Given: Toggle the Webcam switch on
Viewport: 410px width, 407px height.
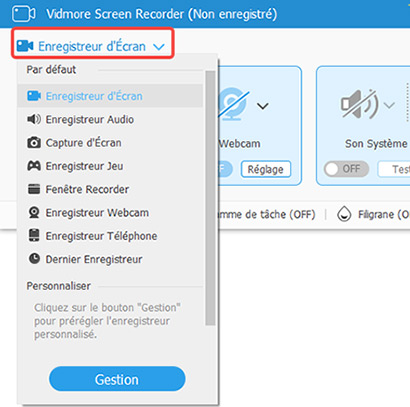Looking at the screenshot, I should pos(225,169).
